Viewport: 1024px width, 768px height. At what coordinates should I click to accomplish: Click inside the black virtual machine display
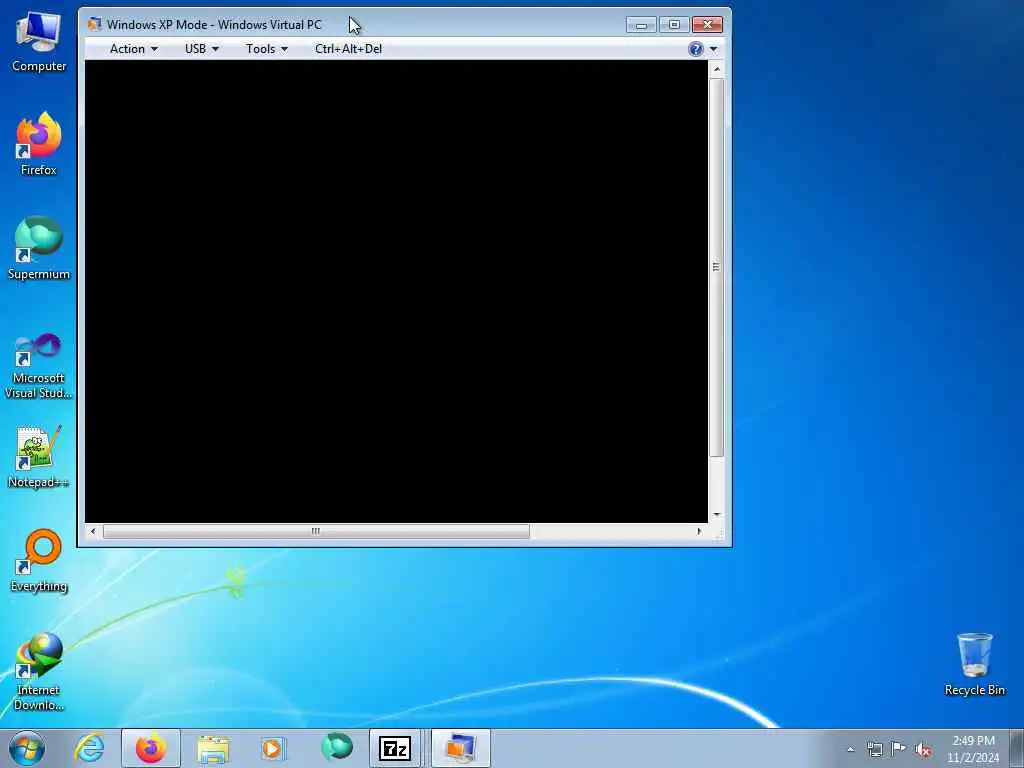(x=396, y=291)
